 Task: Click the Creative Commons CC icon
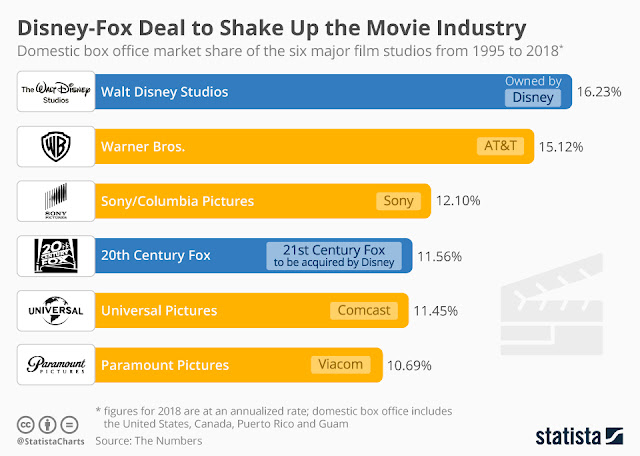pyautogui.click(x=25, y=425)
